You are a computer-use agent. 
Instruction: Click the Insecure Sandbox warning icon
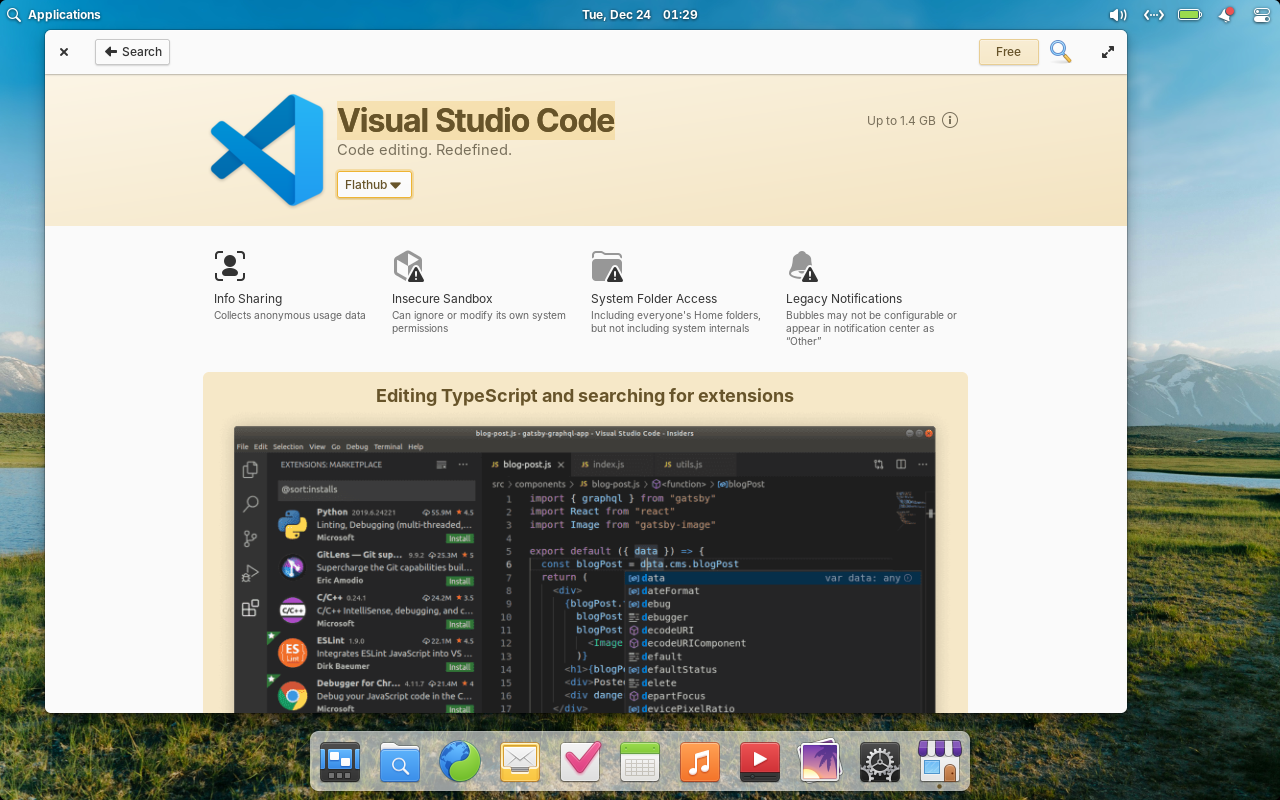408,266
